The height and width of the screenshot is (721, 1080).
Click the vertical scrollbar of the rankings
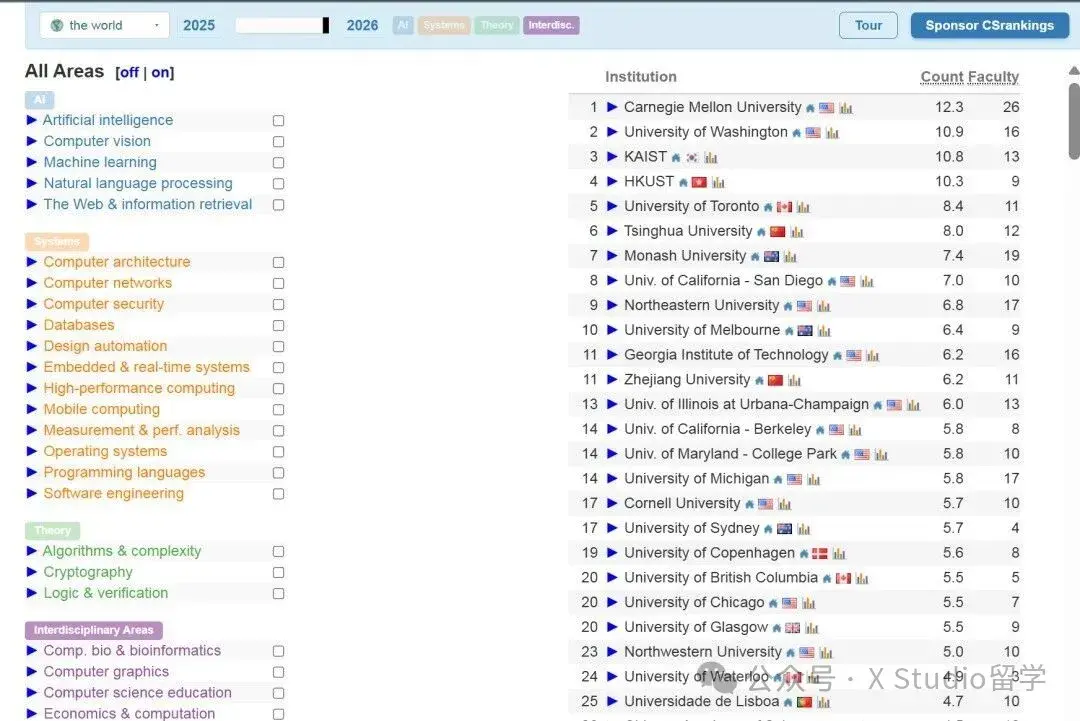click(x=1074, y=121)
